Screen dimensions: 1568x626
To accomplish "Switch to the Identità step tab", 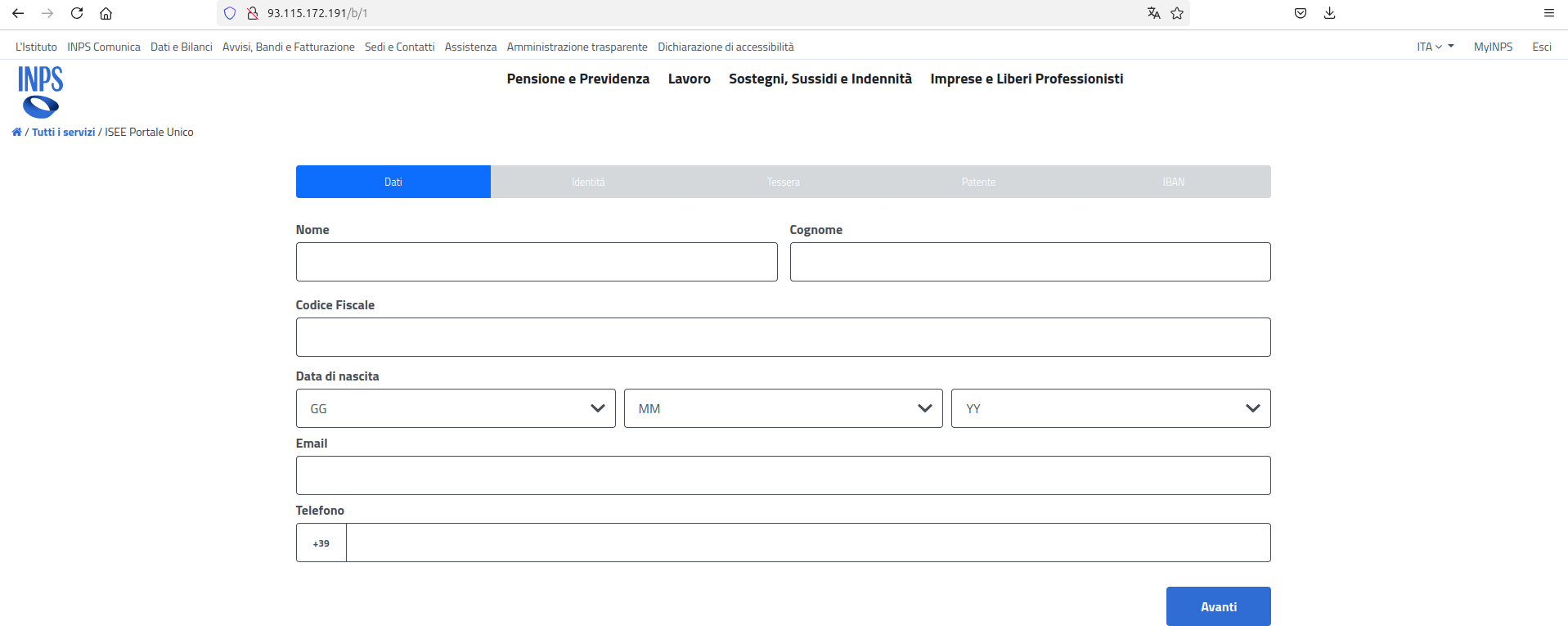I will point(588,182).
